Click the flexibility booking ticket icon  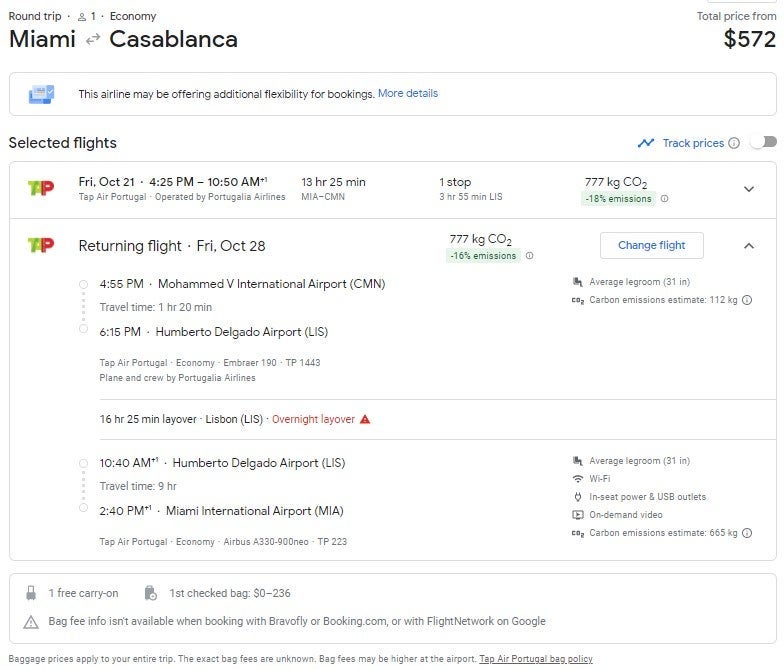point(41,94)
